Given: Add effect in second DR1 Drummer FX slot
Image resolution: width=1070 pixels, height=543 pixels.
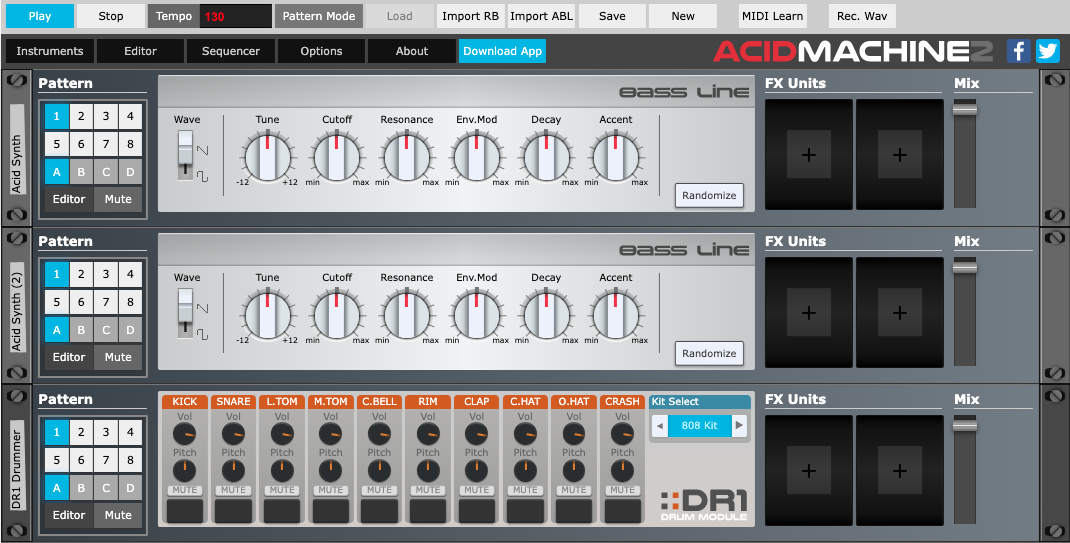Looking at the screenshot, I should point(900,471).
